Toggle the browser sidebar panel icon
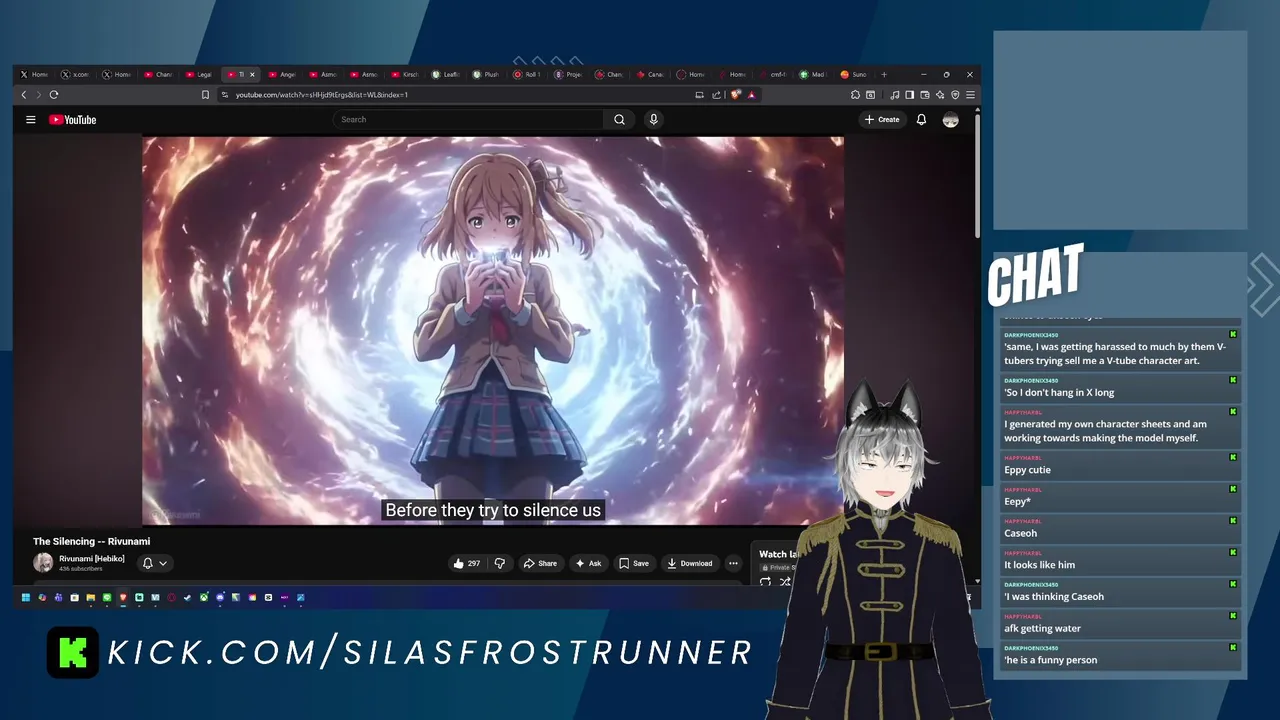 909,95
